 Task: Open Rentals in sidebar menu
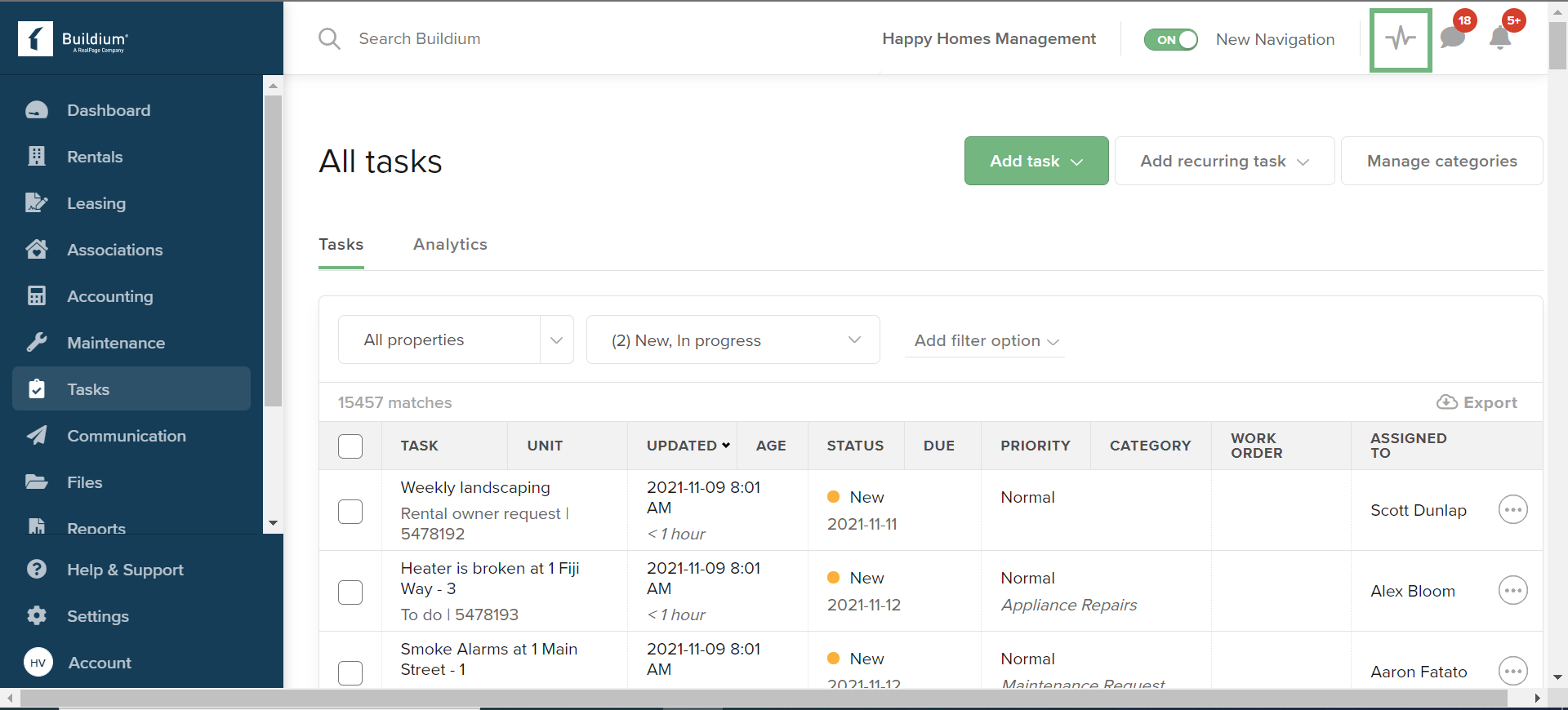pos(131,157)
